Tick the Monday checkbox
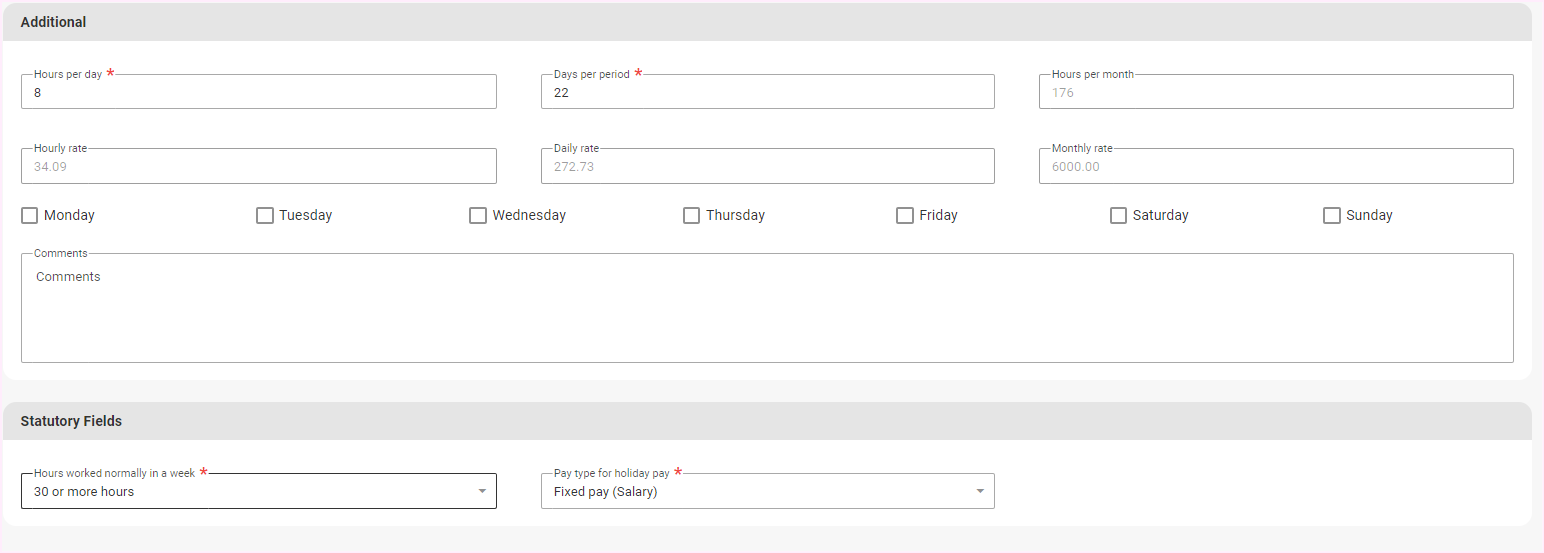Image resolution: width=1544 pixels, height=553 pixels. (x=30, y=216)
